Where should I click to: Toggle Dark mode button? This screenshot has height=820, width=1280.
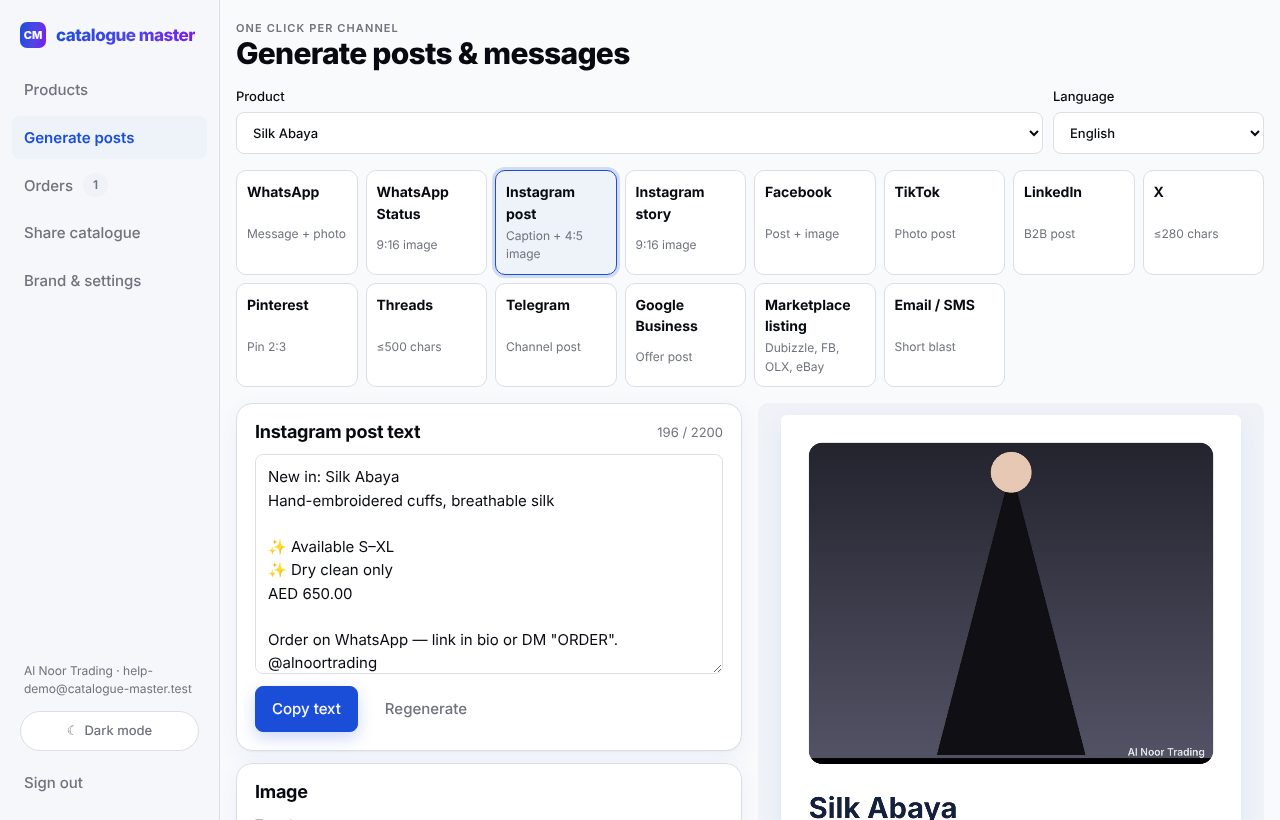(109, 731)
